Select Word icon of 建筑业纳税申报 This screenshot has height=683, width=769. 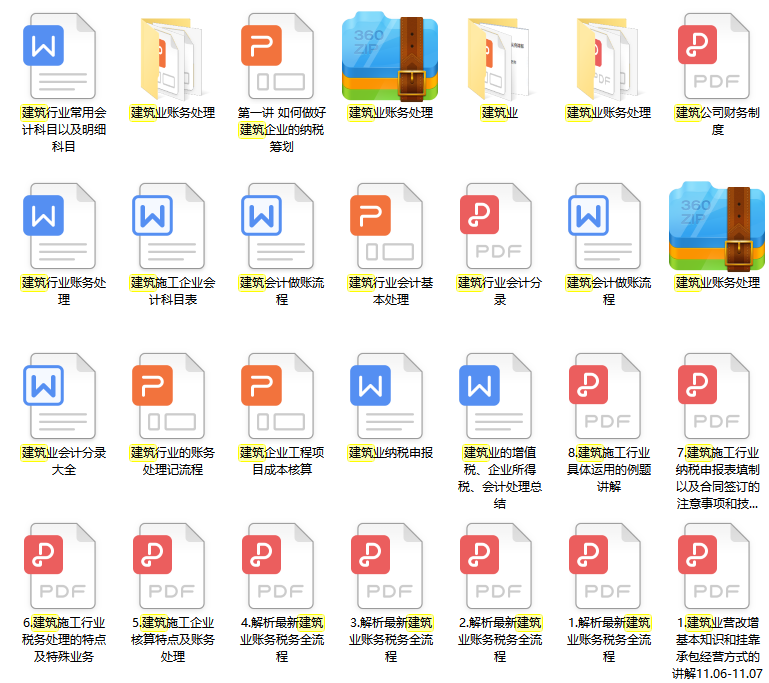coord(386,396)
